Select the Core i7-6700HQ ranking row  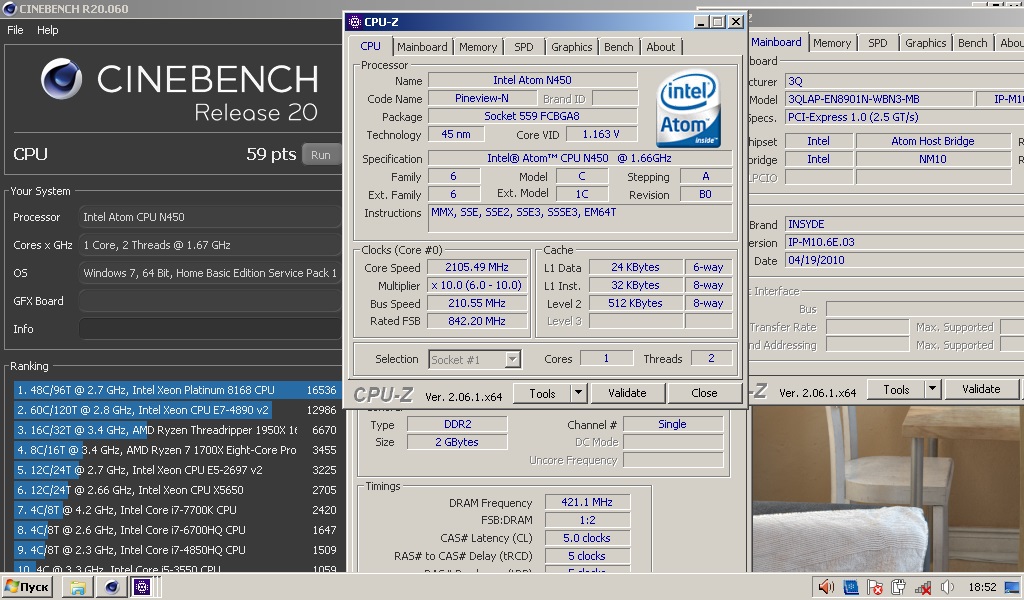[176, 530]
